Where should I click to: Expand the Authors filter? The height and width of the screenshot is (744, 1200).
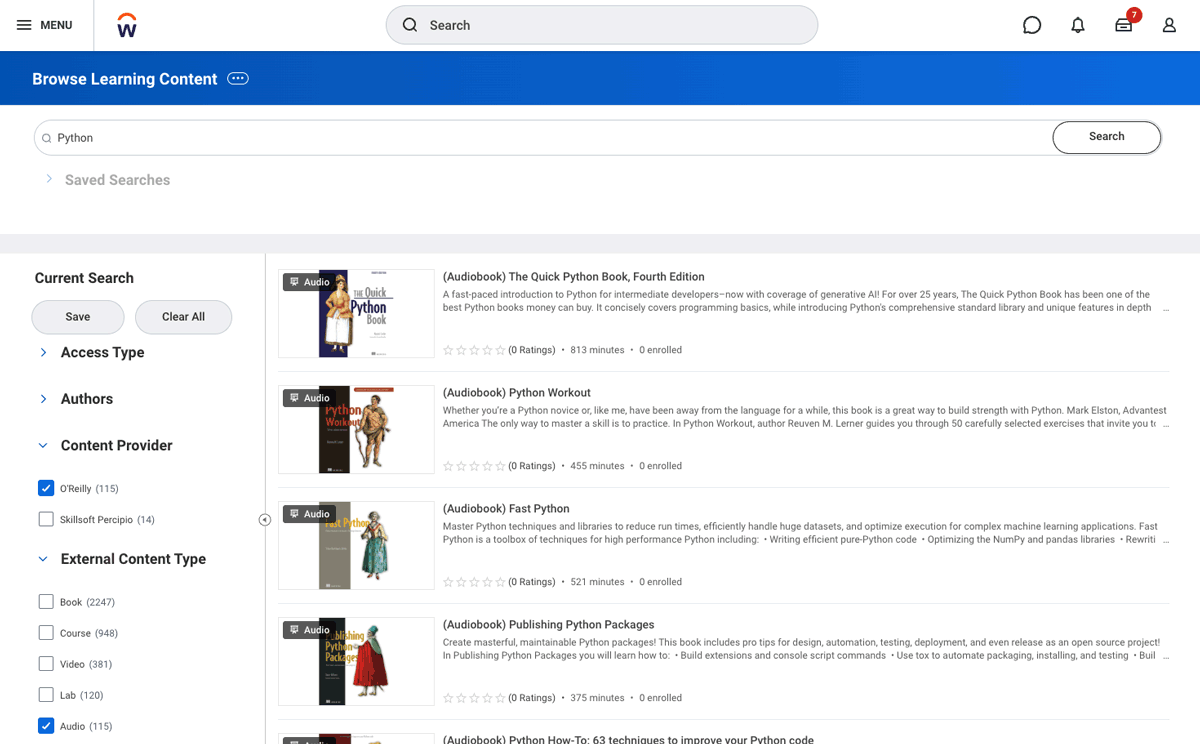pos(43,399)
